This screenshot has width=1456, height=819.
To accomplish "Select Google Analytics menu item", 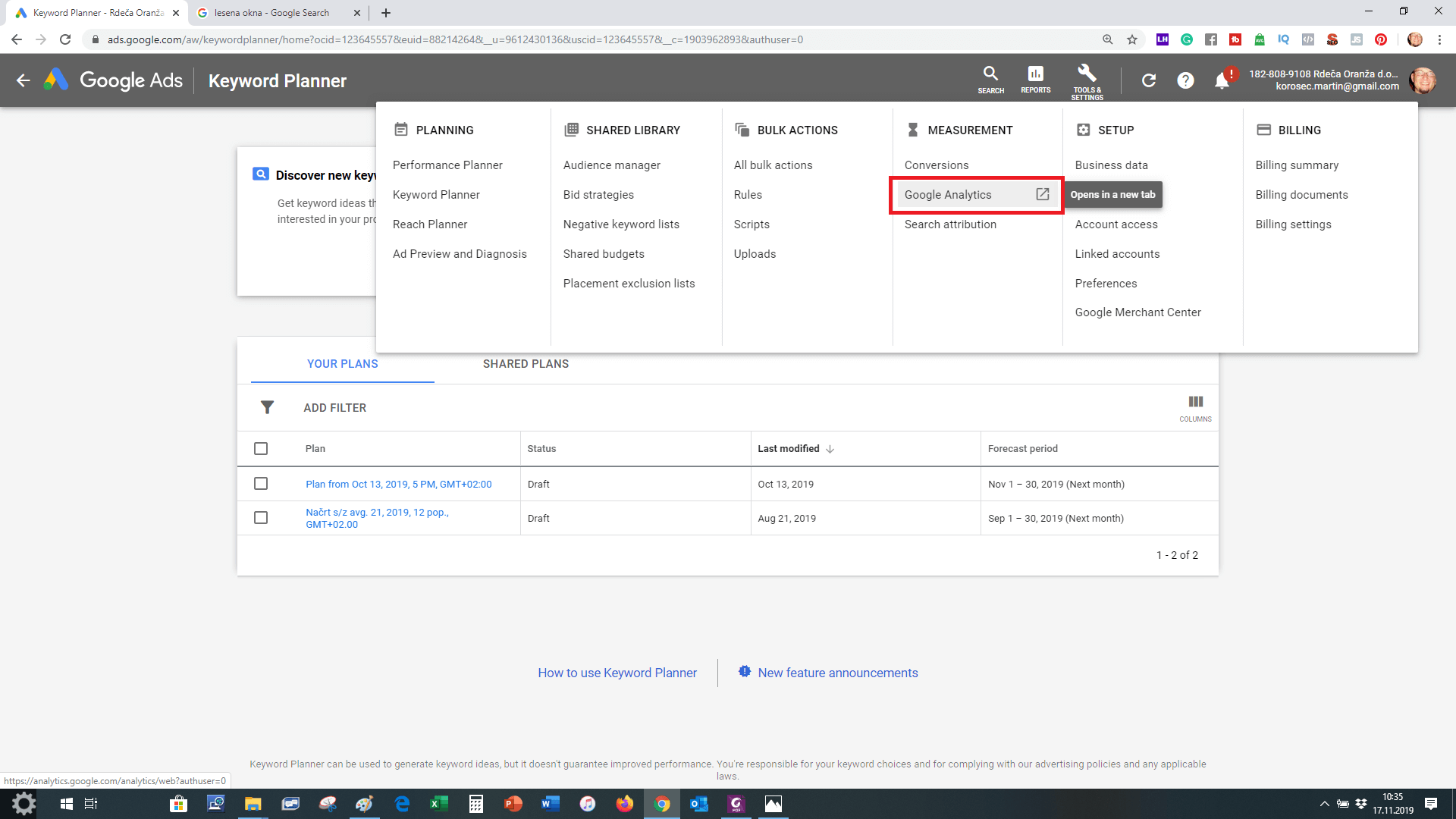I will [948, 195].
